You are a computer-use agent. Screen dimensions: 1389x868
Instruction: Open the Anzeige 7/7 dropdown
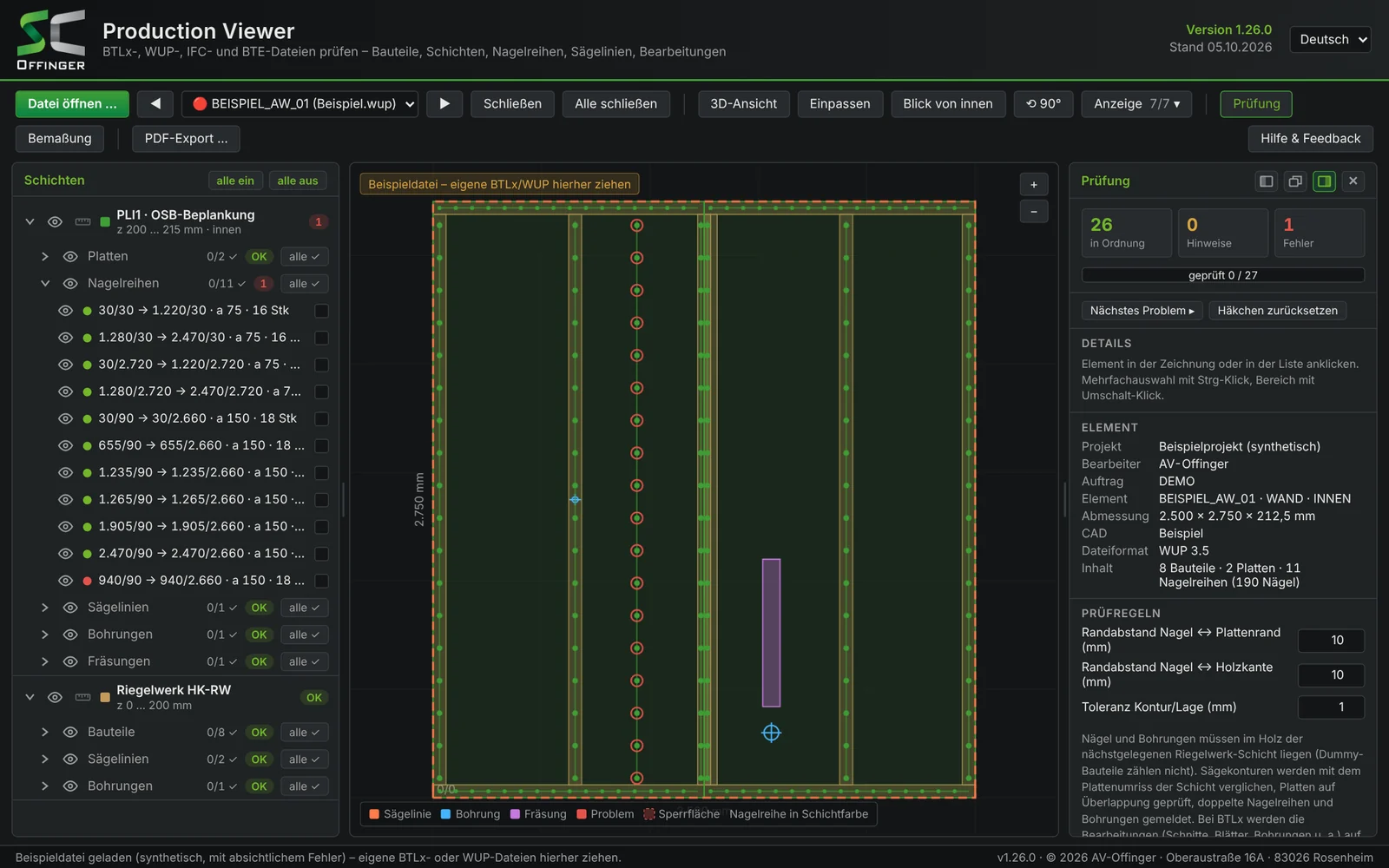(x=1136, y=103)
